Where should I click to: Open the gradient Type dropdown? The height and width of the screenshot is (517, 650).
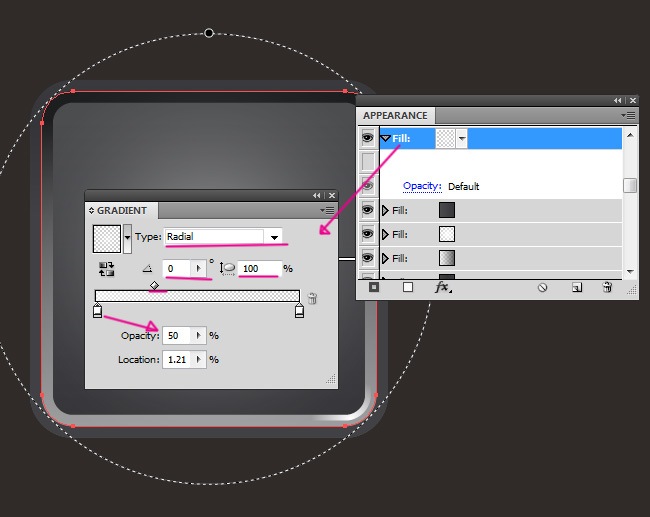pos(273,237)
